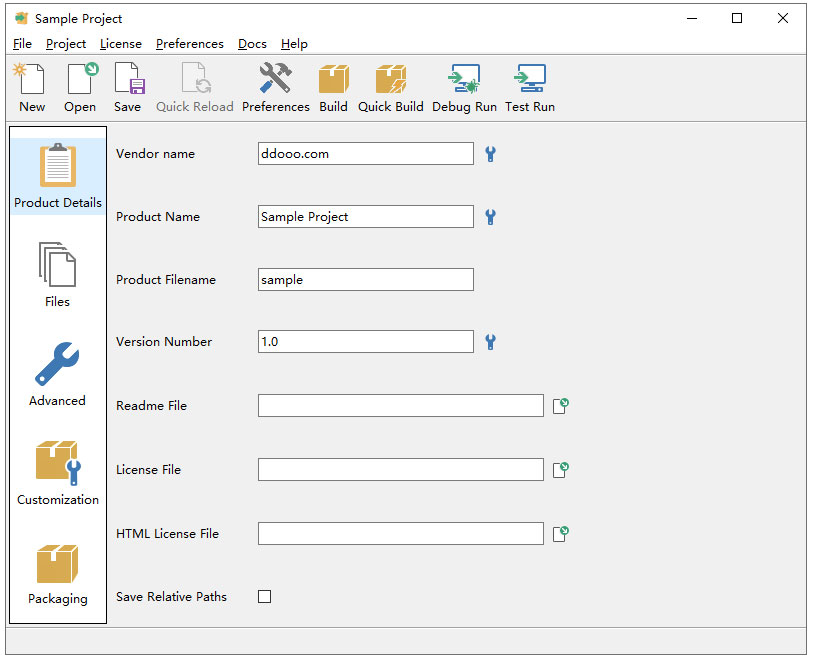813x661 pixels.
Task: Click the New project toolbar icon
Action: [31, 87]
